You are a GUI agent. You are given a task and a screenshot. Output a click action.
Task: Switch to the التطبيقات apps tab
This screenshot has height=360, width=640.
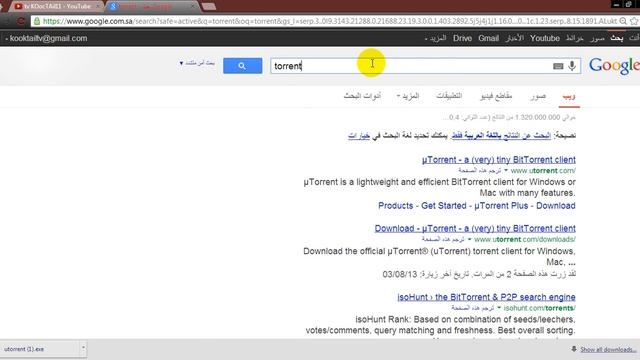pos(449,96)
